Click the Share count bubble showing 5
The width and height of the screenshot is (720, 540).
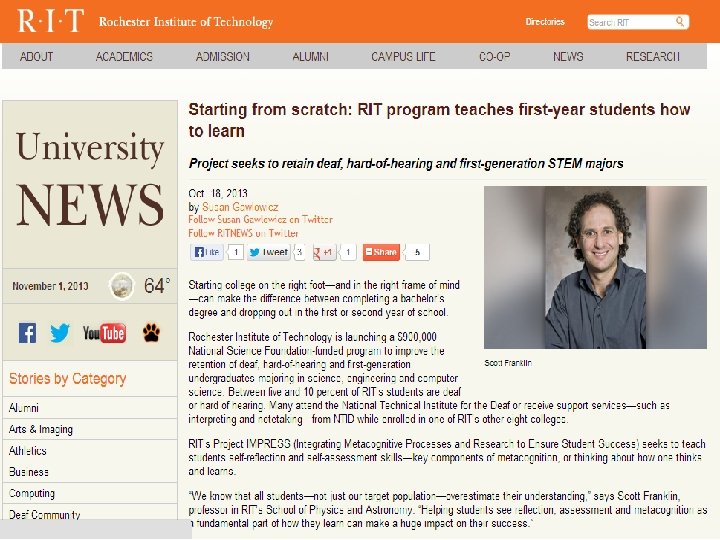(x=417, y=252)
